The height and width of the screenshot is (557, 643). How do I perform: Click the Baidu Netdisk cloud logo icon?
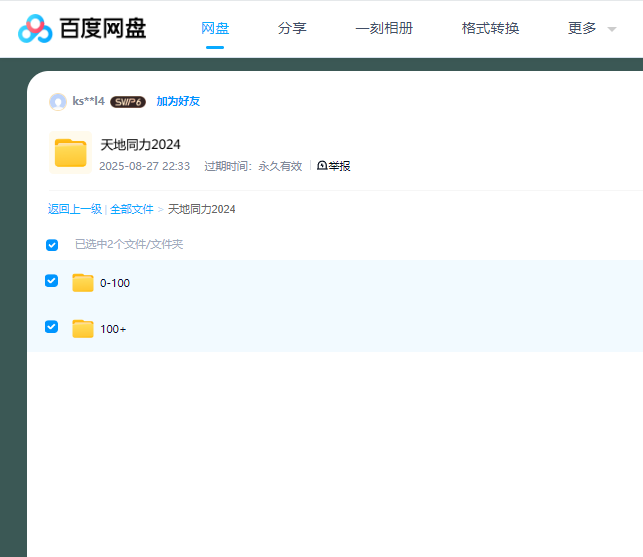pos(36,29)
